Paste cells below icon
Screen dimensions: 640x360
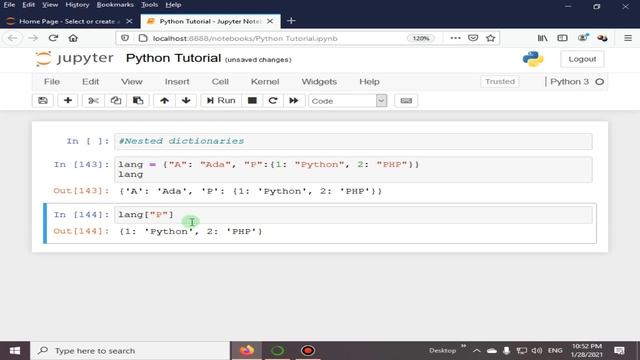pyautogui.click(x=138, y=100)
